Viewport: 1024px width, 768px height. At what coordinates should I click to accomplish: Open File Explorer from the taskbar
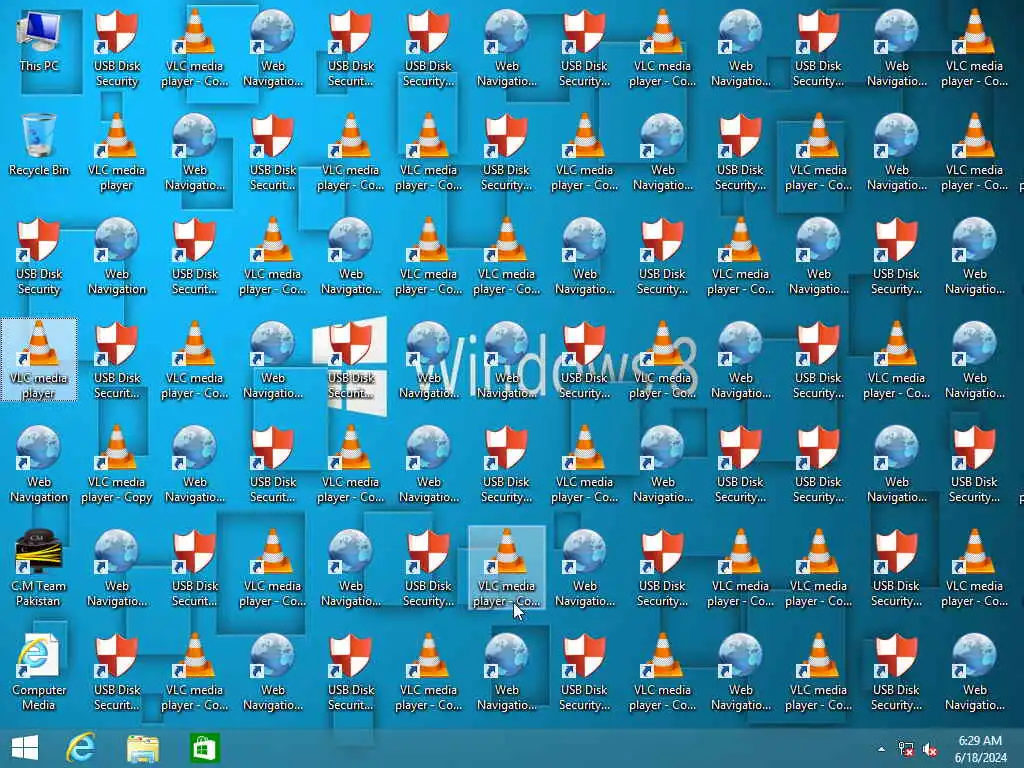[x=142, y=748]
